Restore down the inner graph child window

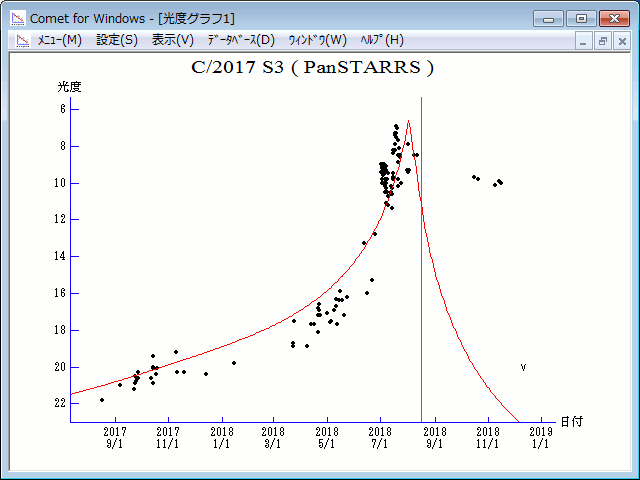(x=603, y=41)
